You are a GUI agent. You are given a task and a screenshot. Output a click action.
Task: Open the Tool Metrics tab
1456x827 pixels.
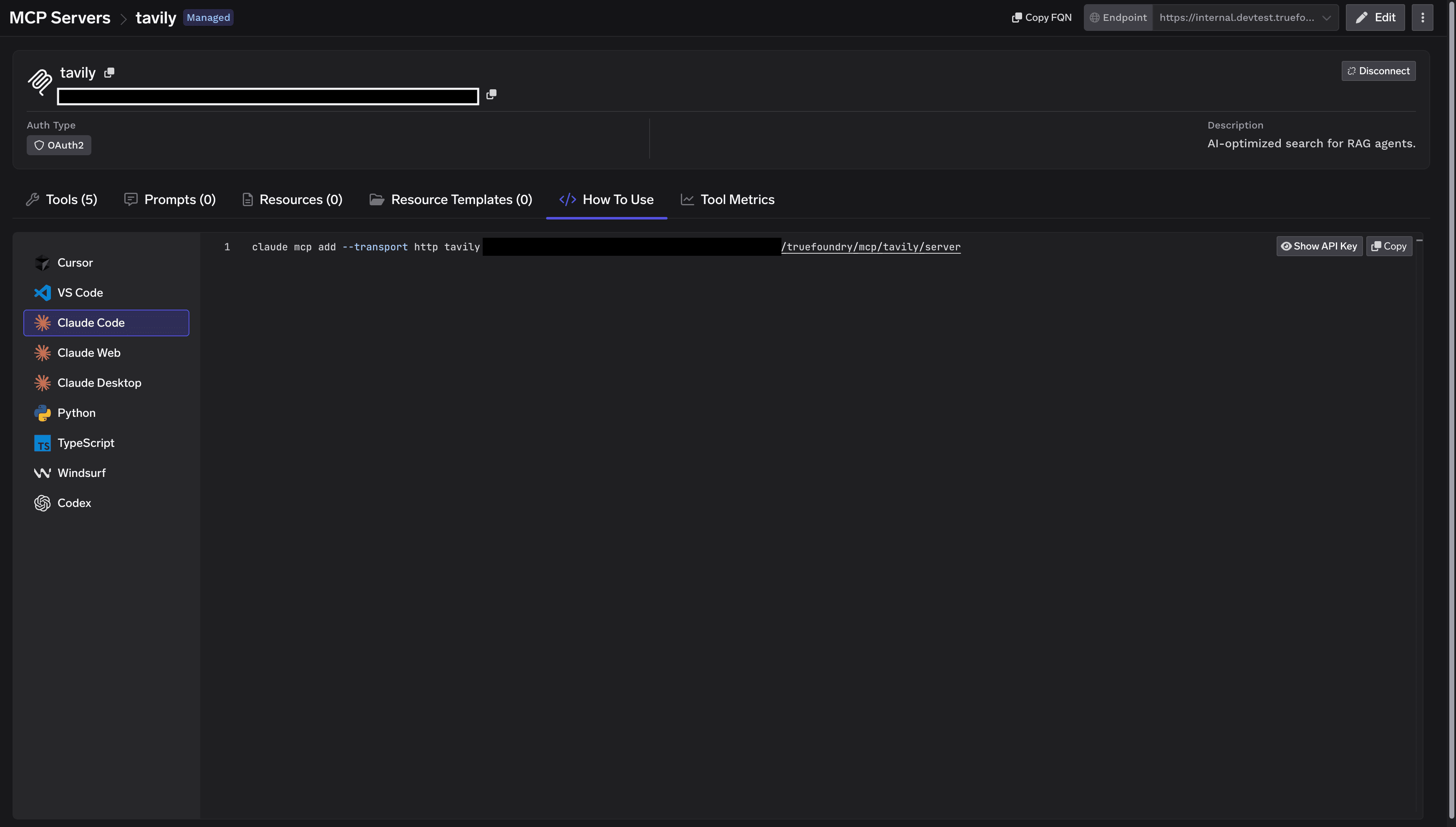click(728, 200)
